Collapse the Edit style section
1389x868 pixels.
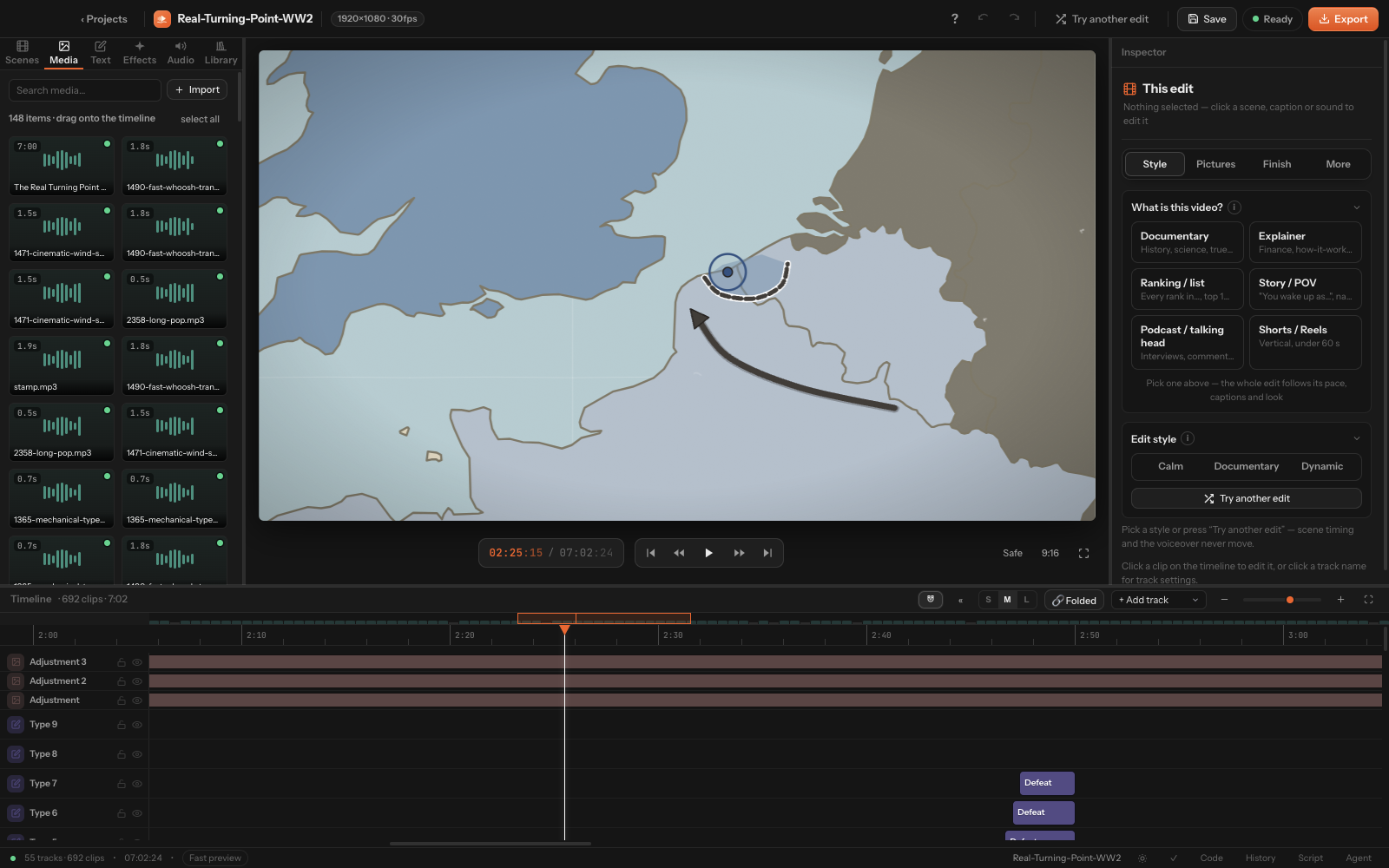[x=1357, y=438]
